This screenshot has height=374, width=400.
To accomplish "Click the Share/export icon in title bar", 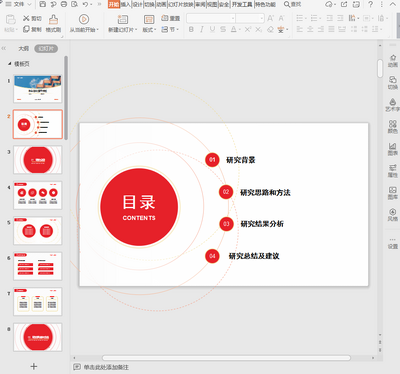I will 343,4.
